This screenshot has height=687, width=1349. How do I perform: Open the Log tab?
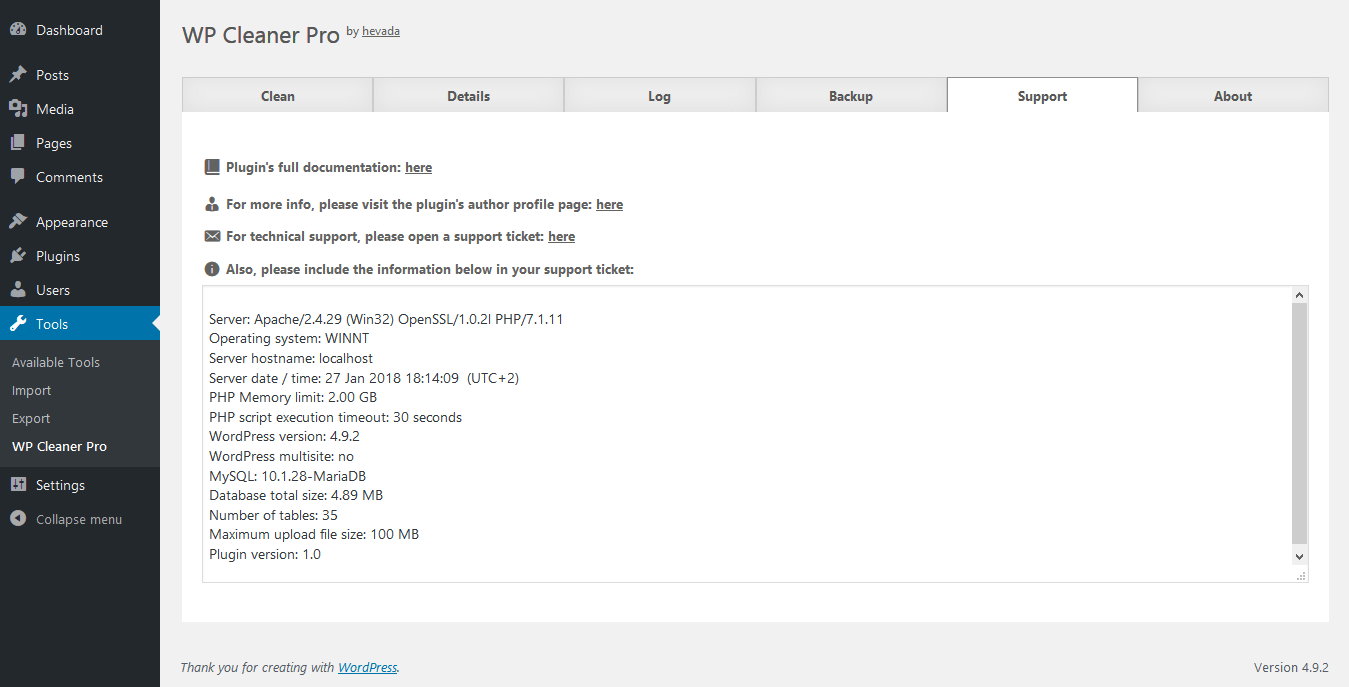659,95
